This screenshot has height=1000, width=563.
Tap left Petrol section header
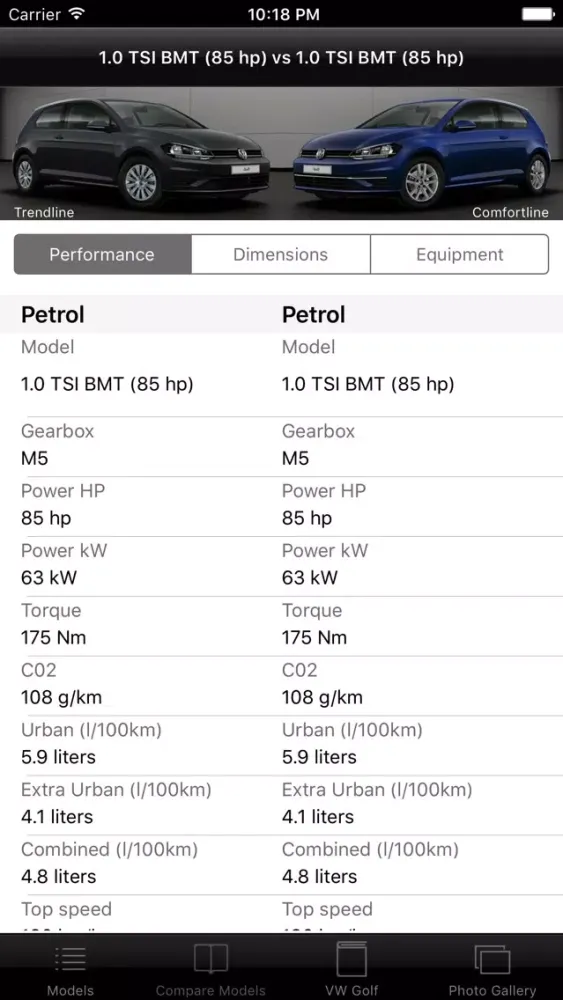(x=53, y=314)
